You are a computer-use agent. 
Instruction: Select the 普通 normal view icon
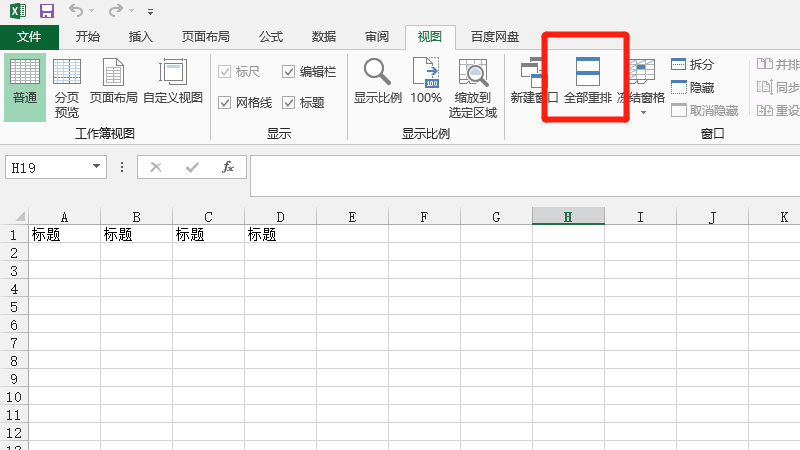tap(25, 85)
